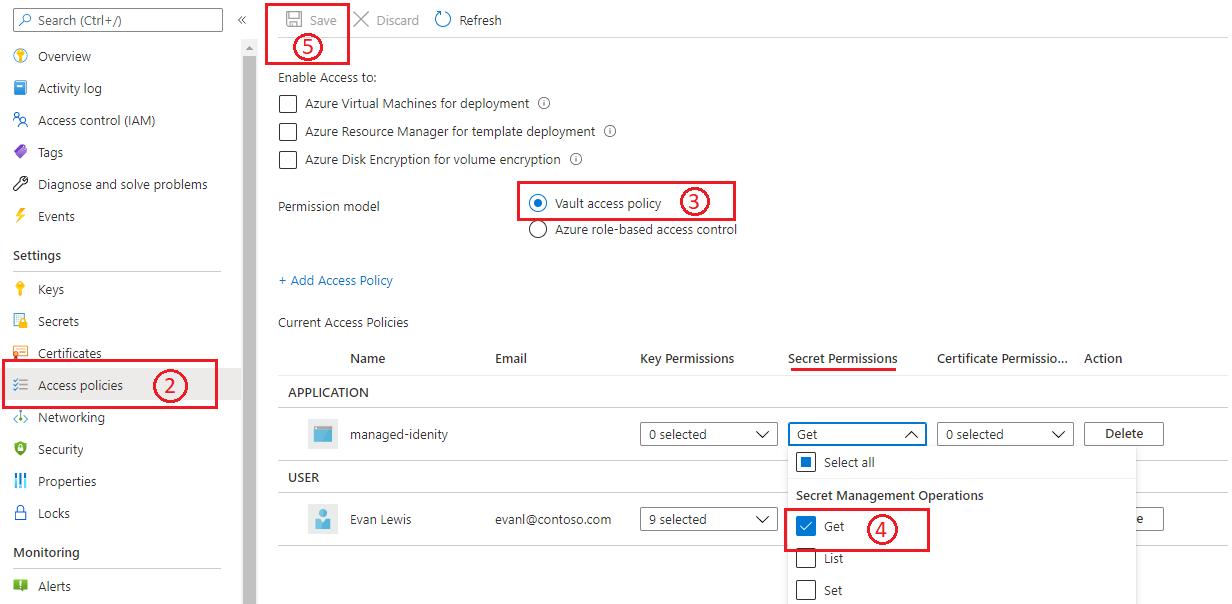Viewport: 1232px width, 604px height.
Task: Click the Refresh icon in the toolbar
Action: tap(443, 20)
